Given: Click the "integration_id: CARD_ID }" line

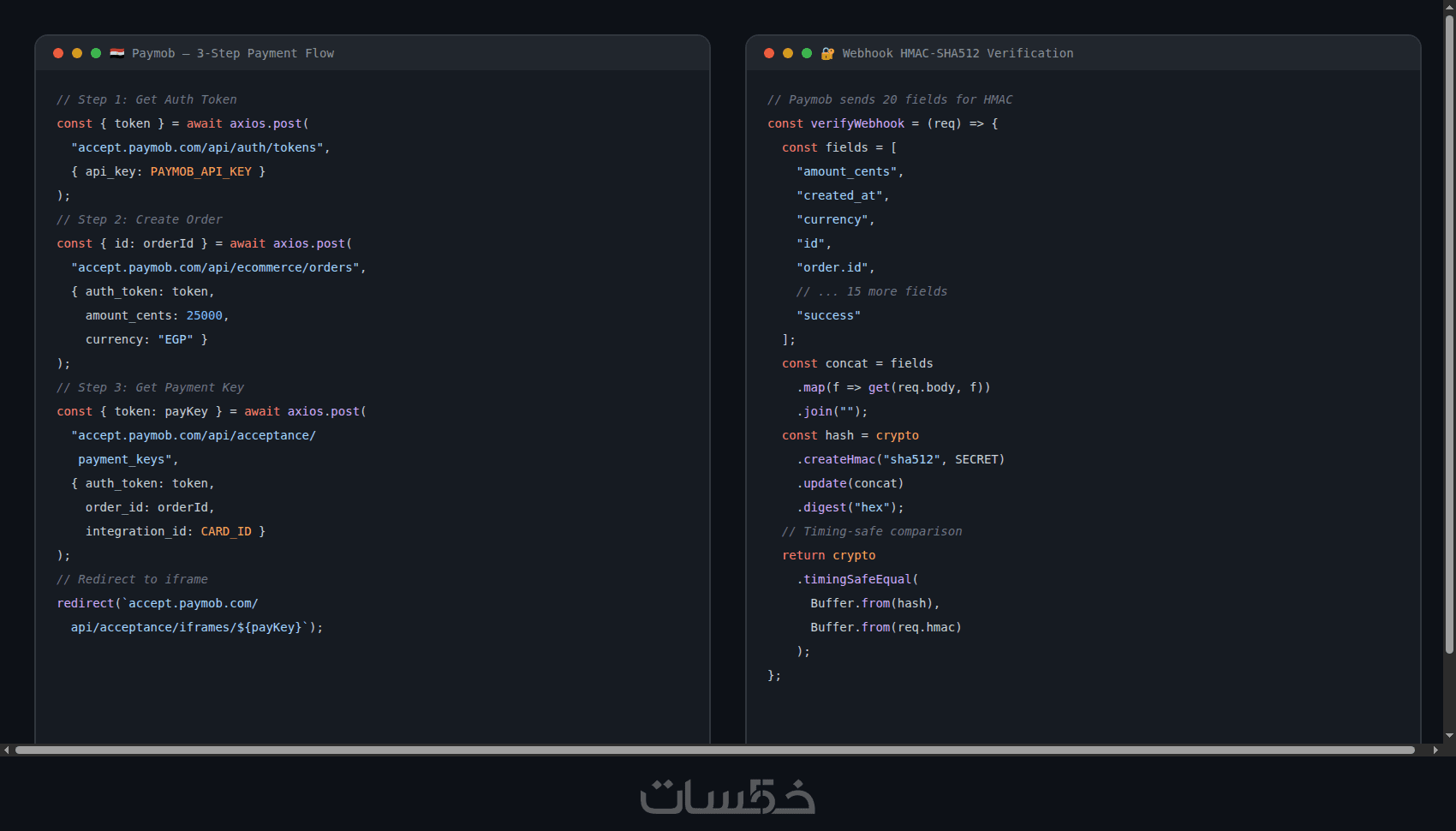Looking at the screenshot, I should (176, 531).
